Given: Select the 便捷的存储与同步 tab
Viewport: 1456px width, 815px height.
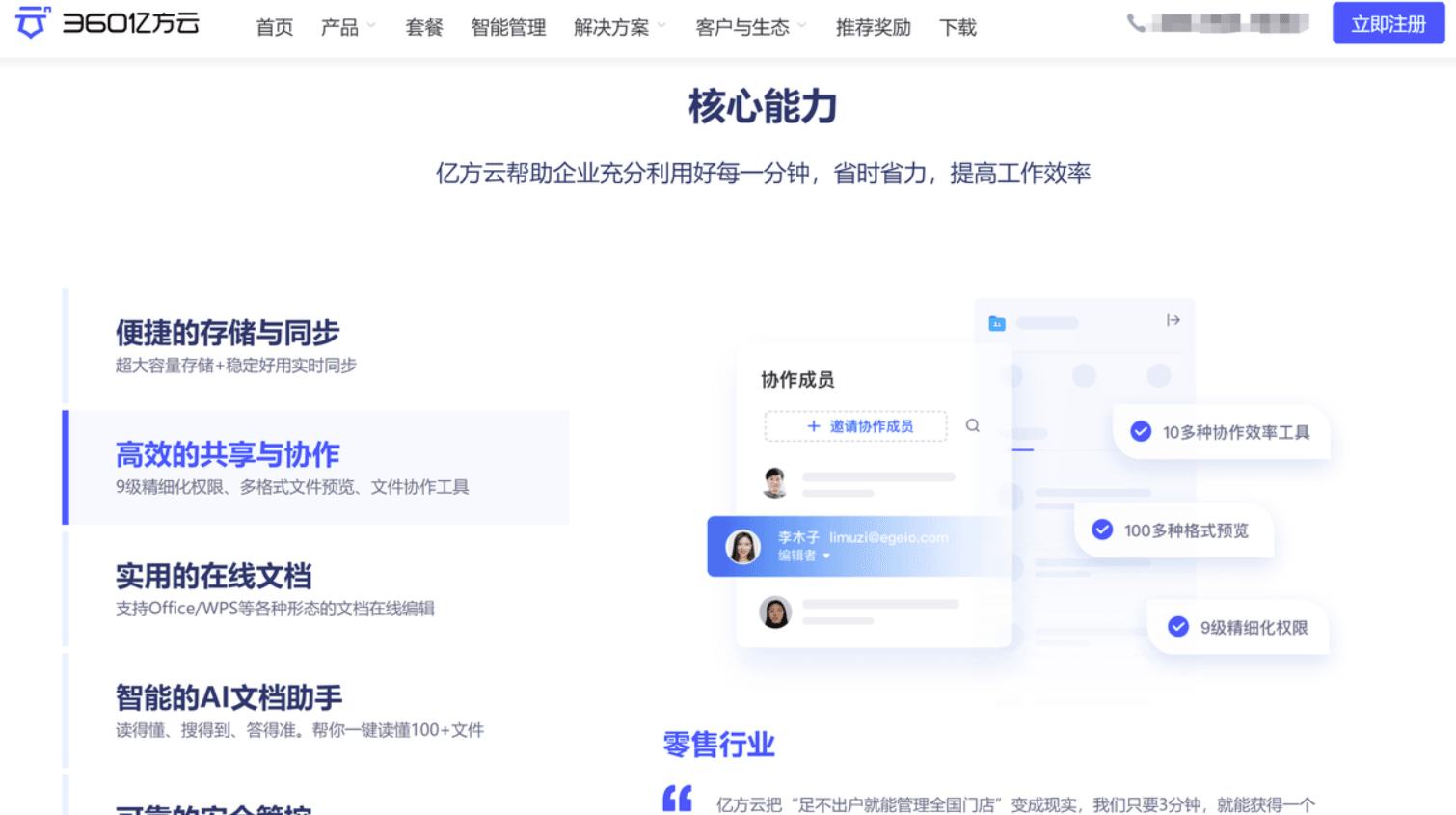Looking at the screenshot, I should 316,345.
